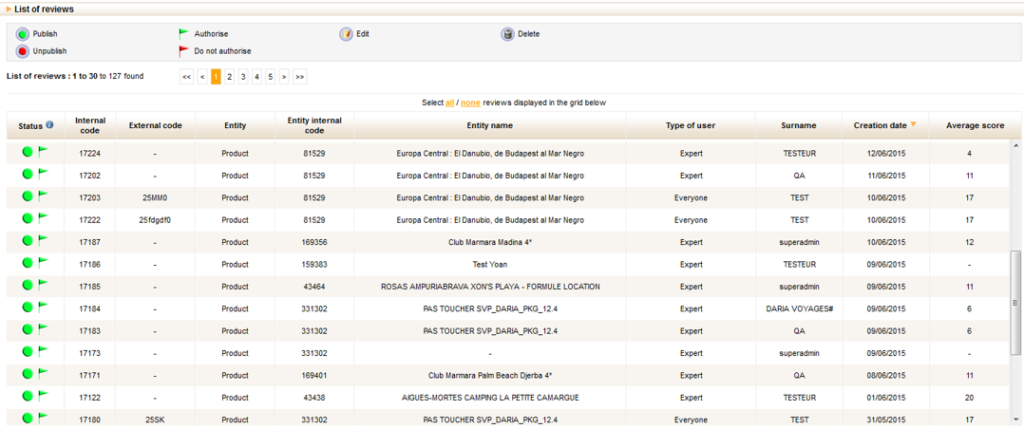The width and height of the screenshot is (1024, 429).
Task: Click the grid's vertical scrollbar thumb
Action: [x=1016, y=300]
